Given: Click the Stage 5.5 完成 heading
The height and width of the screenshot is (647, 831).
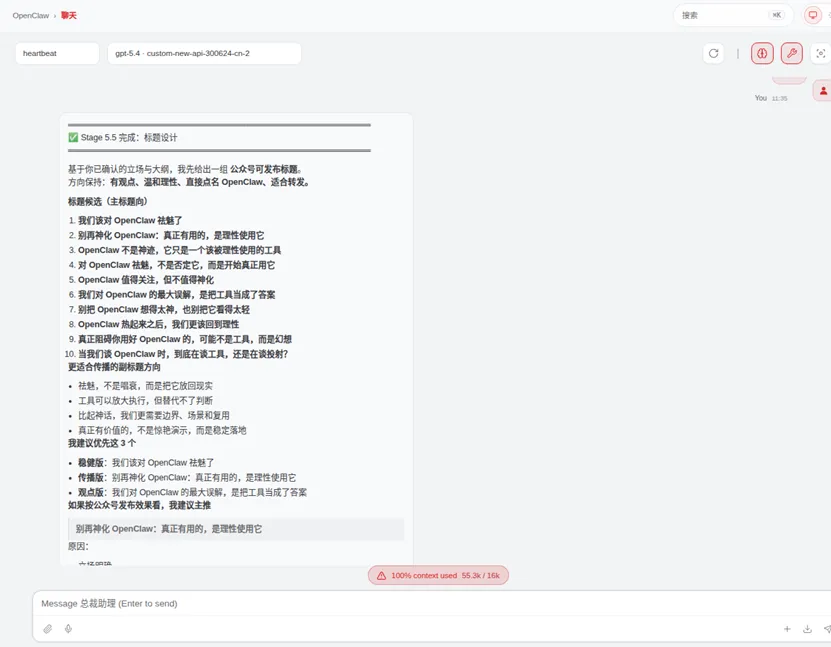Looking at the screenshot, I should point(123,138).
